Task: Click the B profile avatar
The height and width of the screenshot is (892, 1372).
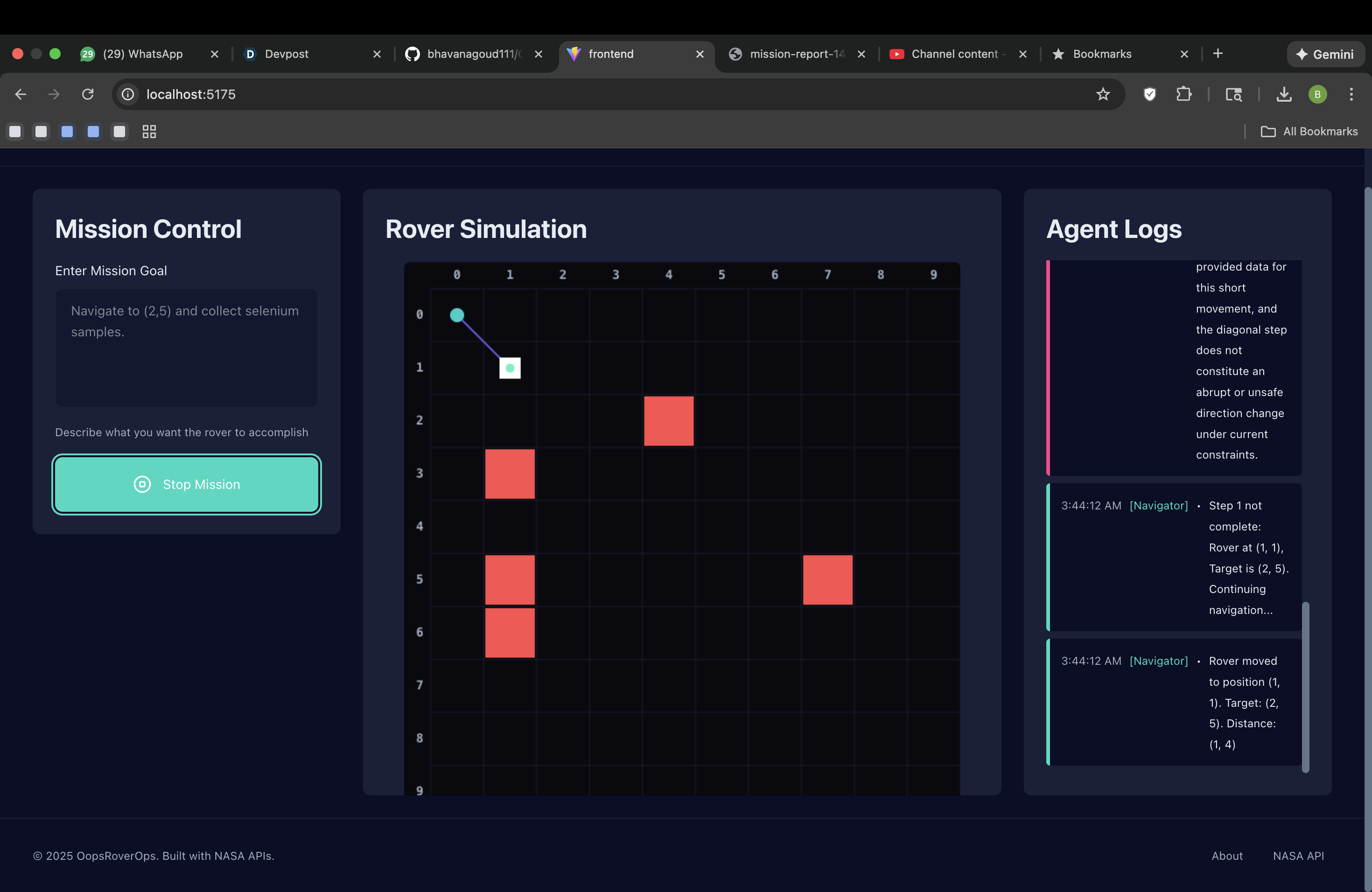Action: tap(1317, 94)
